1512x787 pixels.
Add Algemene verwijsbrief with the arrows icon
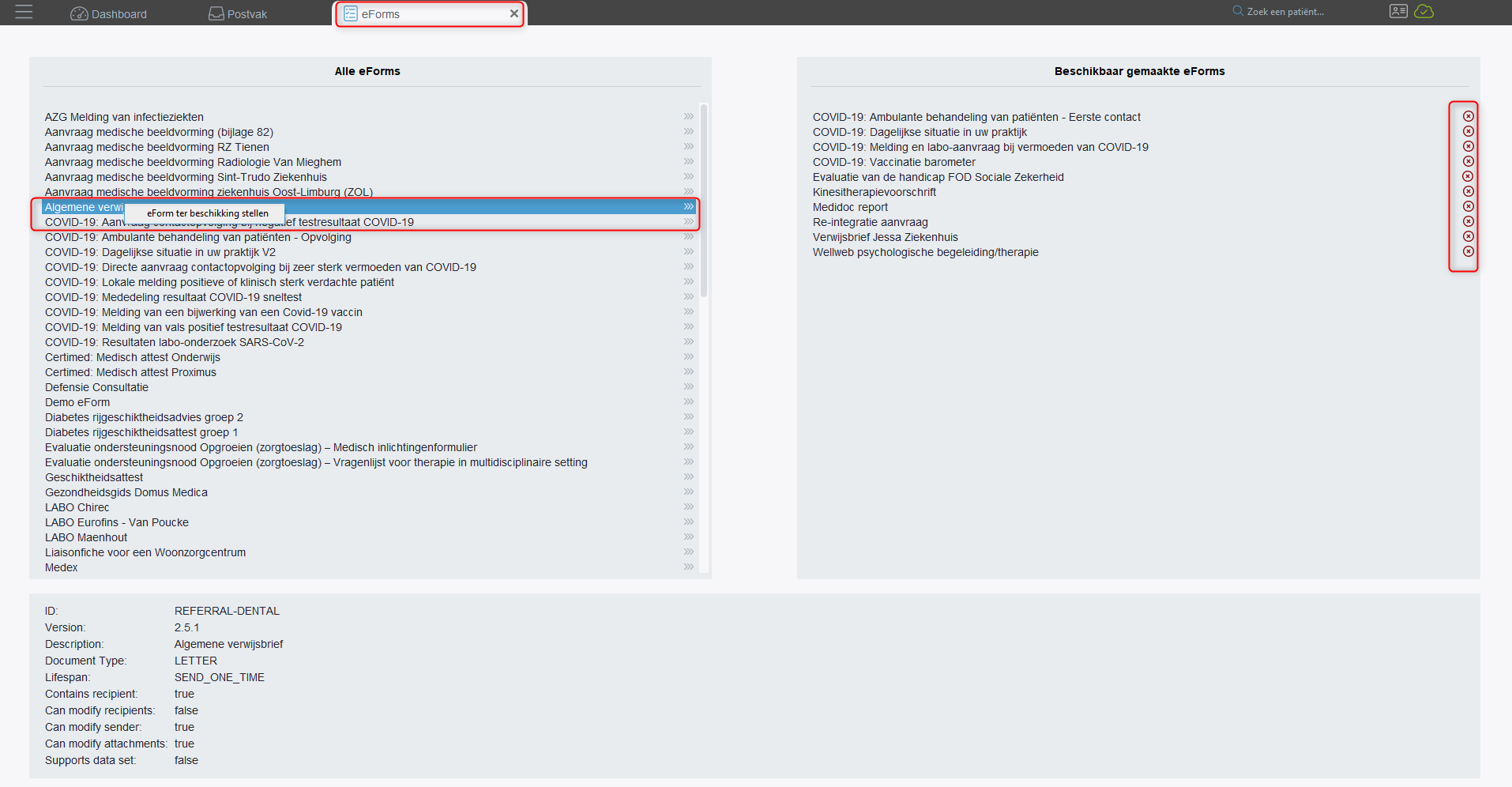click(689, 206)
